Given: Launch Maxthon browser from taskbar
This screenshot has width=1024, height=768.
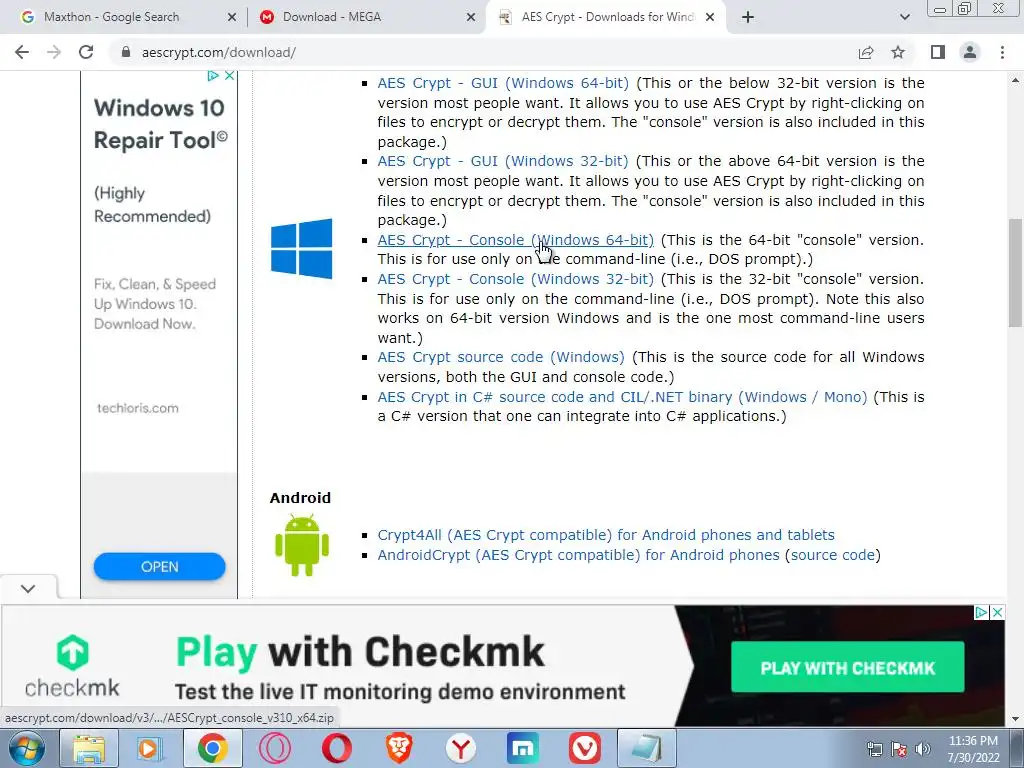Looking at the screenshot, I should [522, 748].
